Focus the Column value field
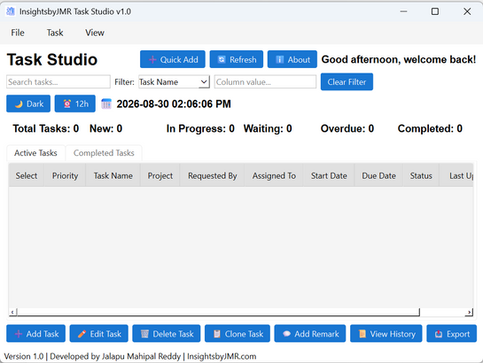 (265, 82)
